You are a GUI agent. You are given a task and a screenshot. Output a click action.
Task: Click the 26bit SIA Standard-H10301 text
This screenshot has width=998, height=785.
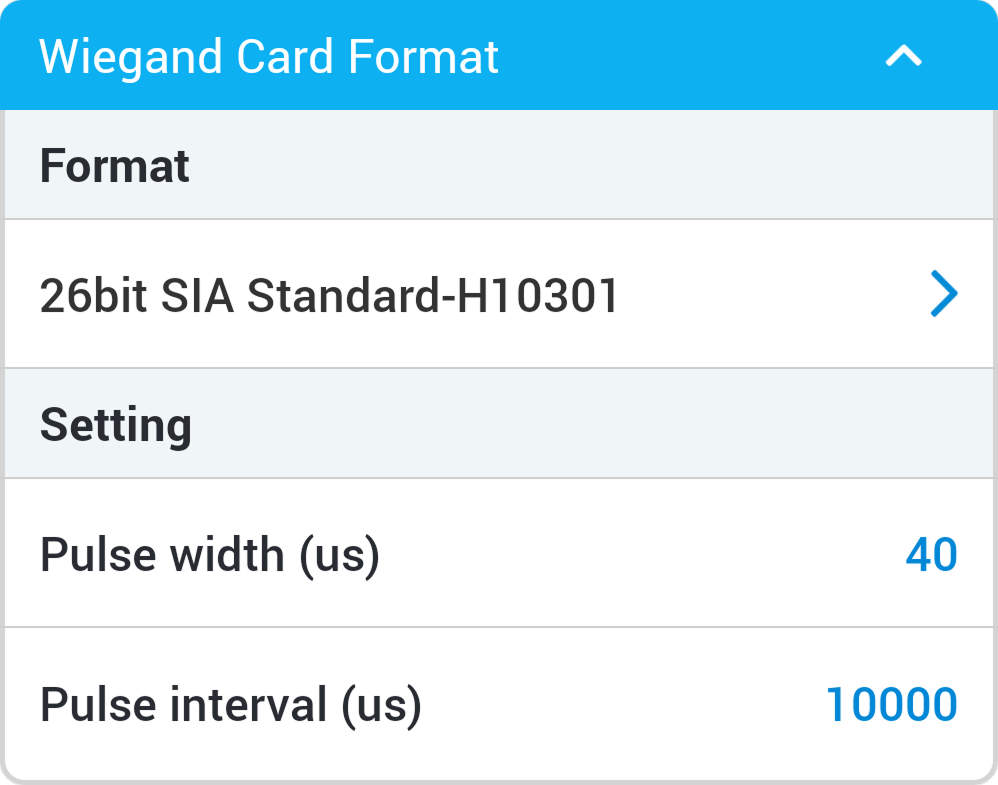329,296
